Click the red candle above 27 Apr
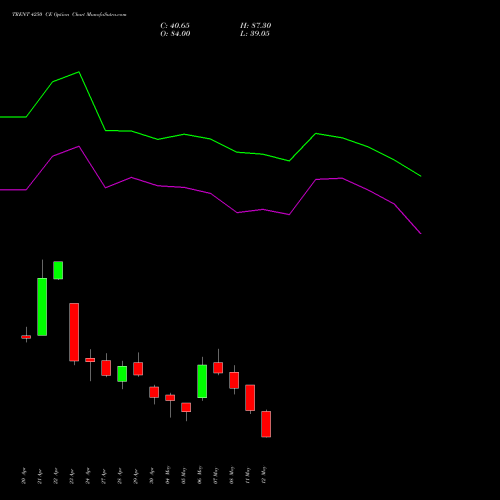The height and width of the screenshot is (500, 500). point(106,368)
